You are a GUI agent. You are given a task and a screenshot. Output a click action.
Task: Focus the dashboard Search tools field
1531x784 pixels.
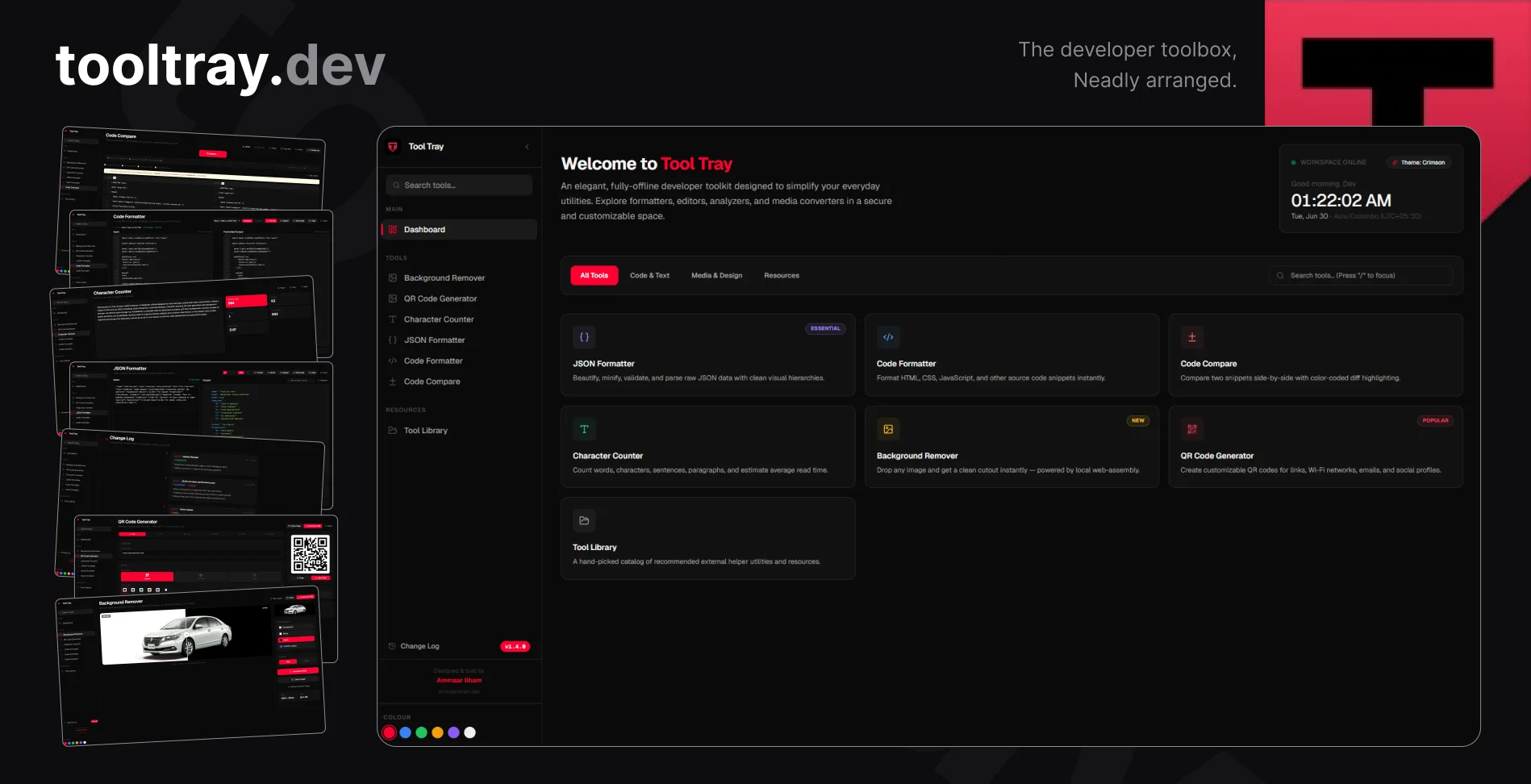(x=1361, y=276)
